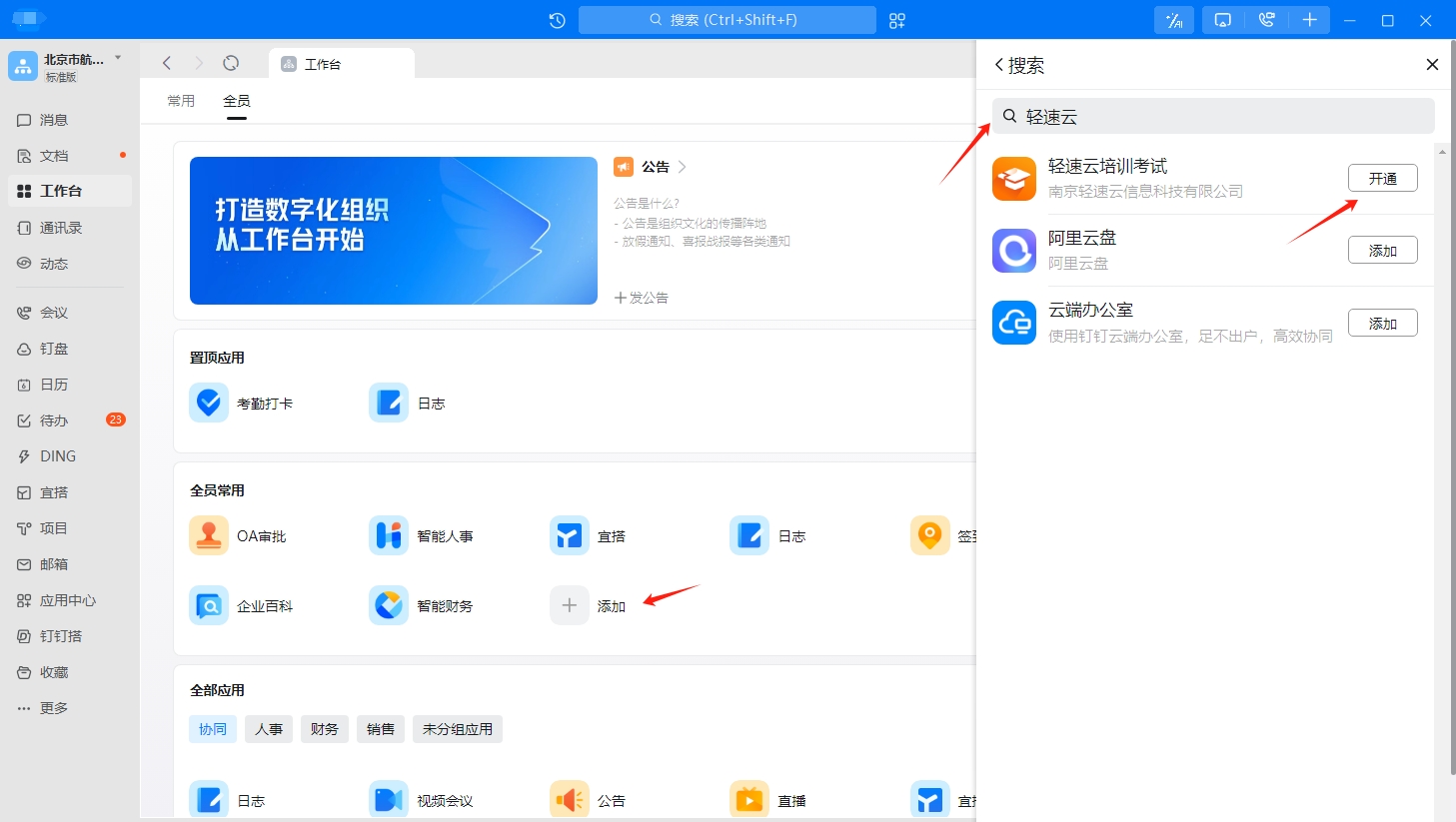Click the blue 打造数字化组织 banner
This screenshot has height=822, width=1456.
click(x=393, y=231)
